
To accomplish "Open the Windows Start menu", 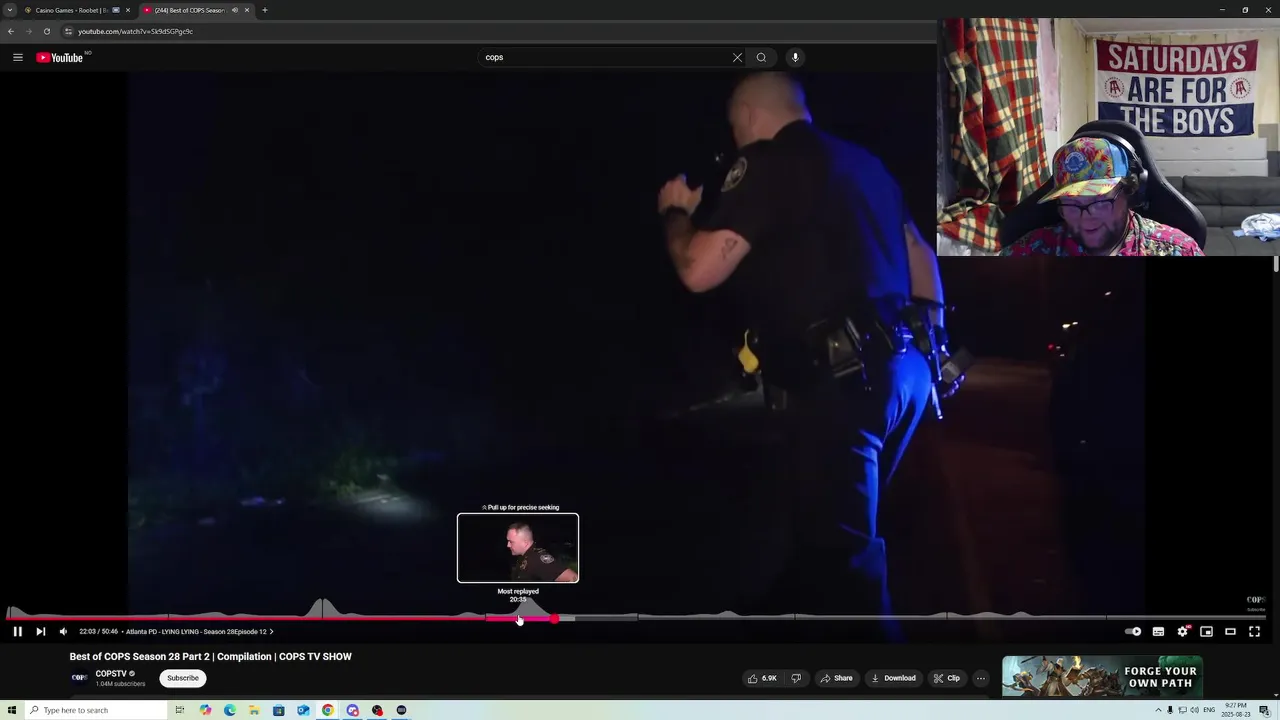I will (11, 710).
